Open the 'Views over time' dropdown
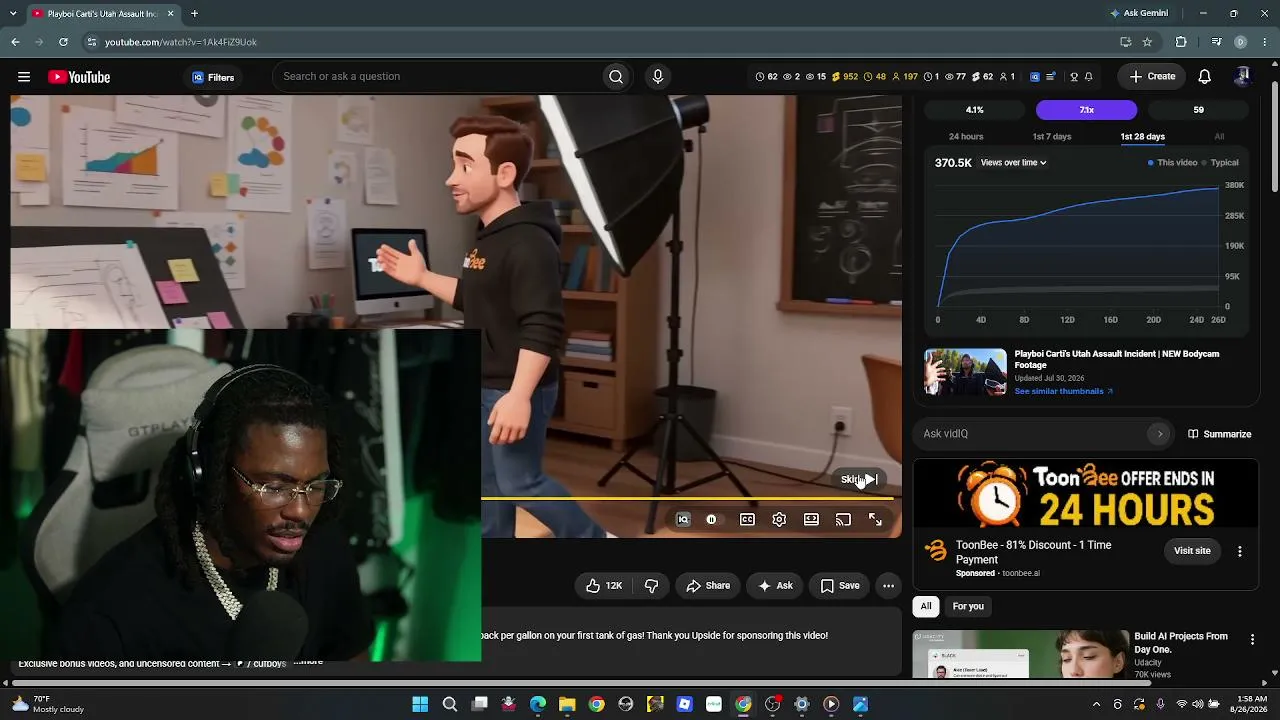 click(1013, 163)
